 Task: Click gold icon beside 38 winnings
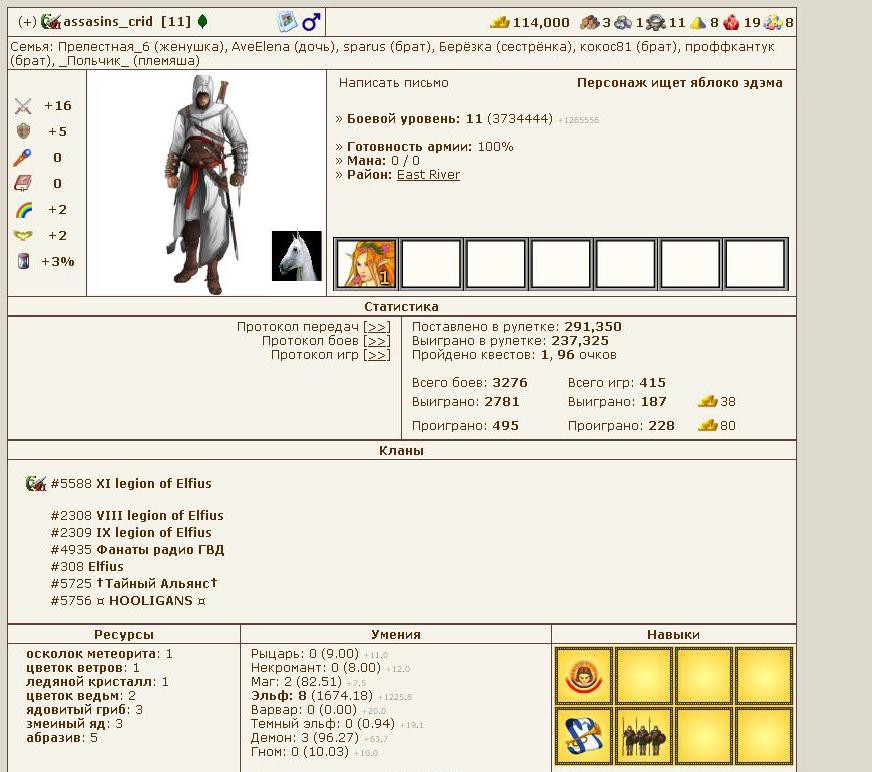(x=707, y=401)
